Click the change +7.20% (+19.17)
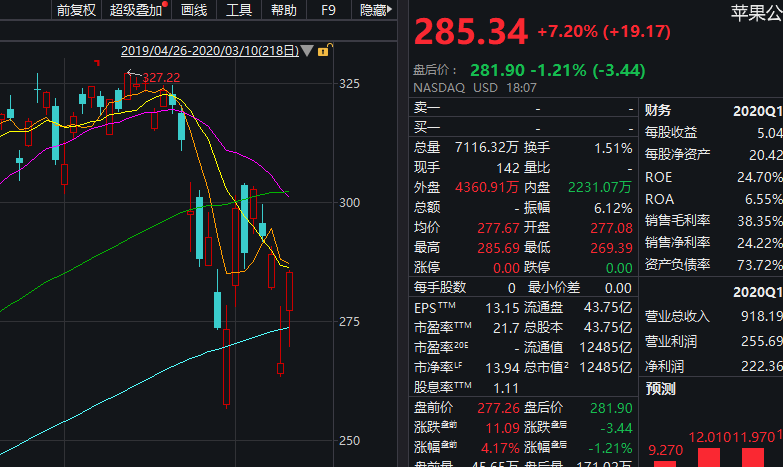The image size is (783, 467). click(x=604, y=31)
